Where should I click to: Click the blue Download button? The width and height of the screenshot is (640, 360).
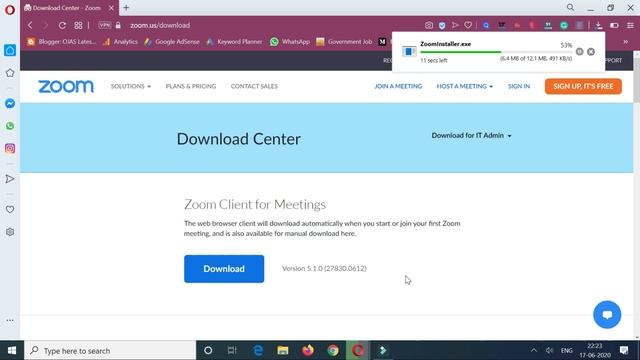pyautogui.click(x=224, y=269)
